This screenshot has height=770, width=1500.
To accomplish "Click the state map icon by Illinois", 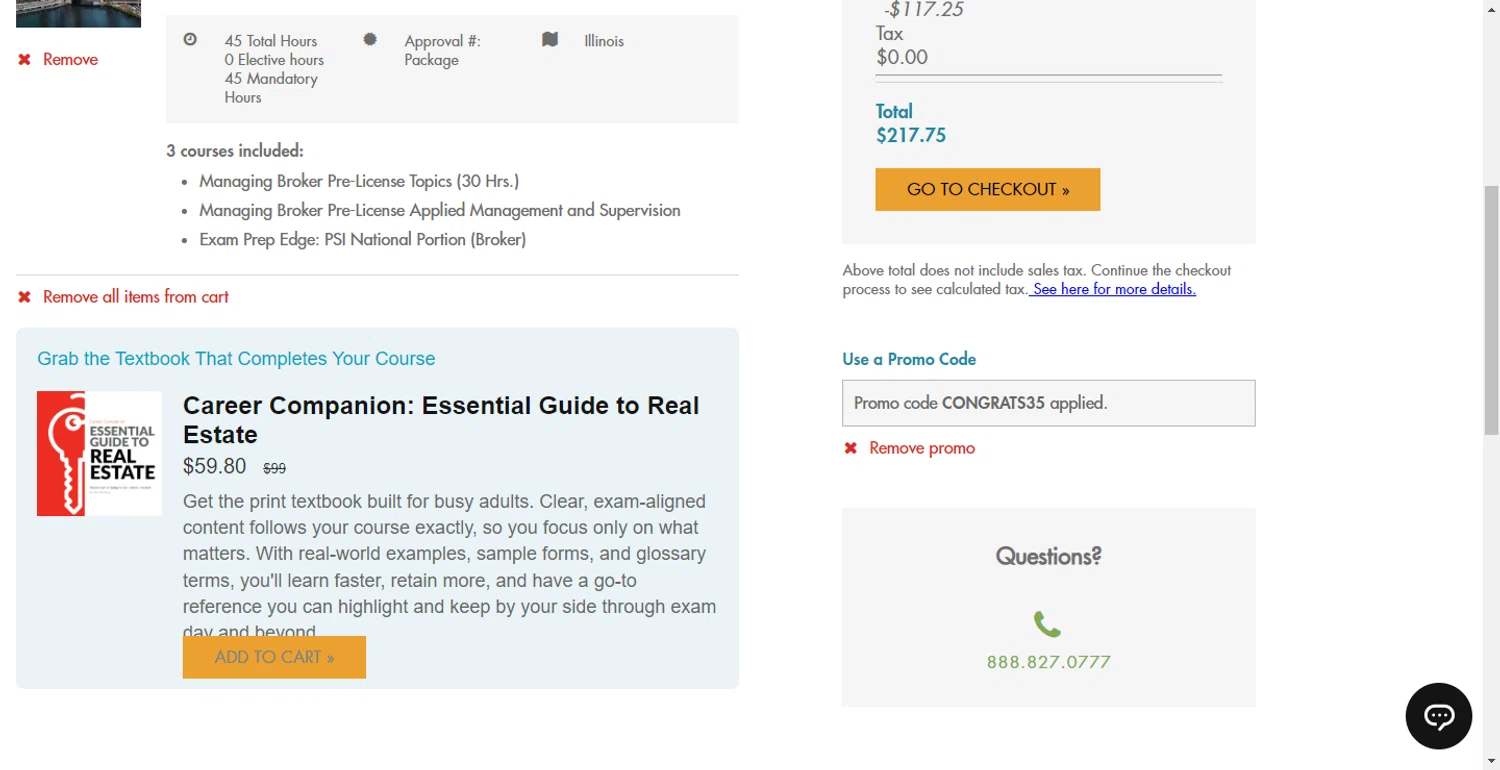I will 550,40.
